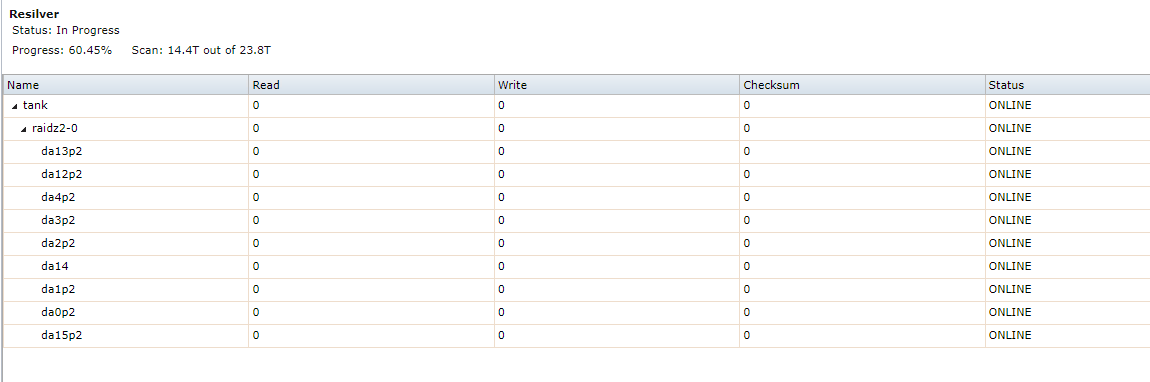Select the da12p2 disk row
The width and height of the screenshot is (1150, 382).
pyautogui.click(x=576, y=175)
